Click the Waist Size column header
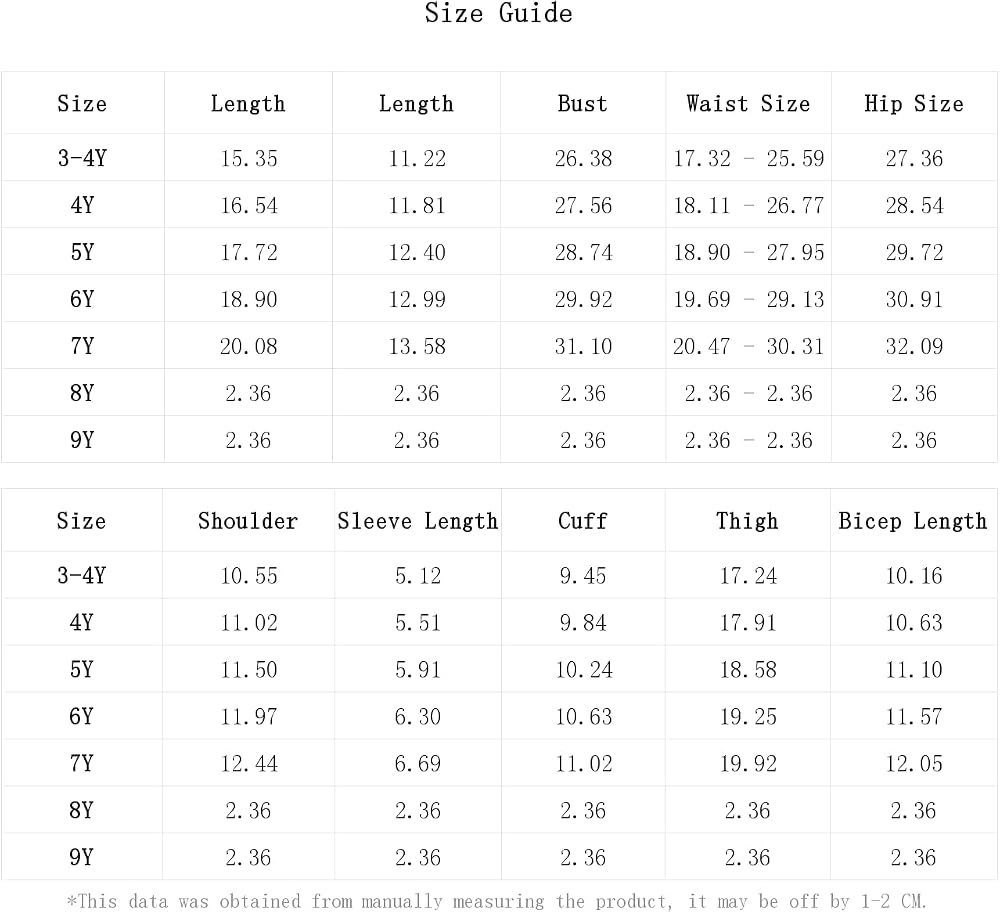The height and width of the screenshot is (912, 1000). pyautogui.click(x=748, y=103)
